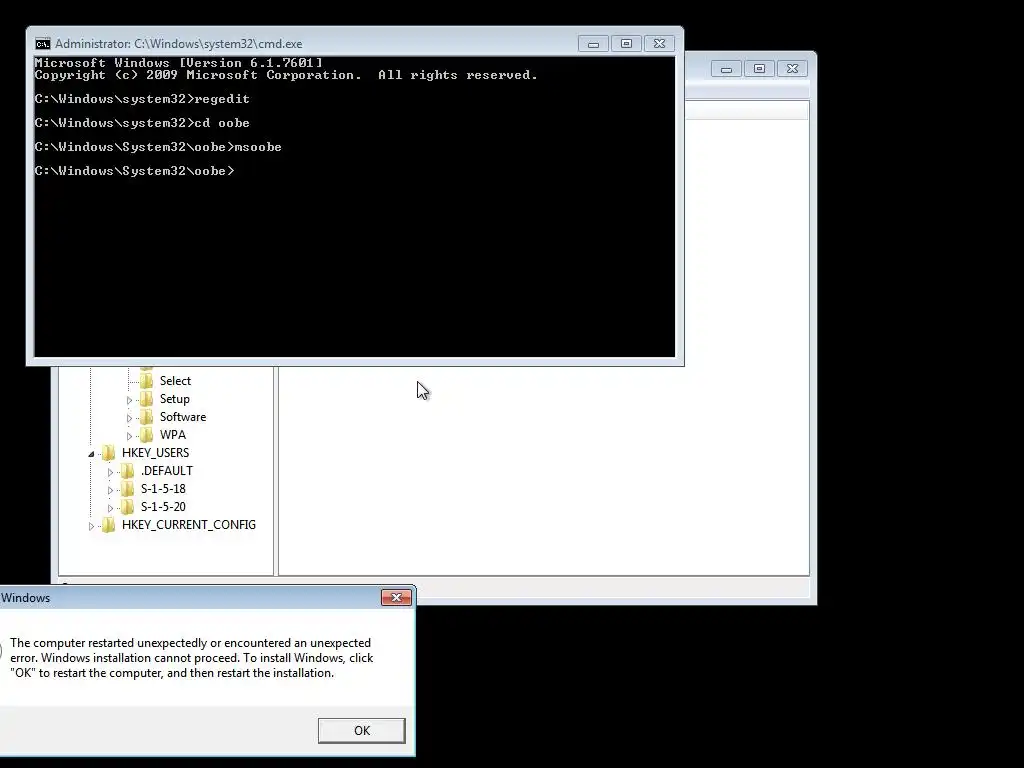Select the Setup registry key label
This screenshot has width=1024, height=768.
point(174,399)
